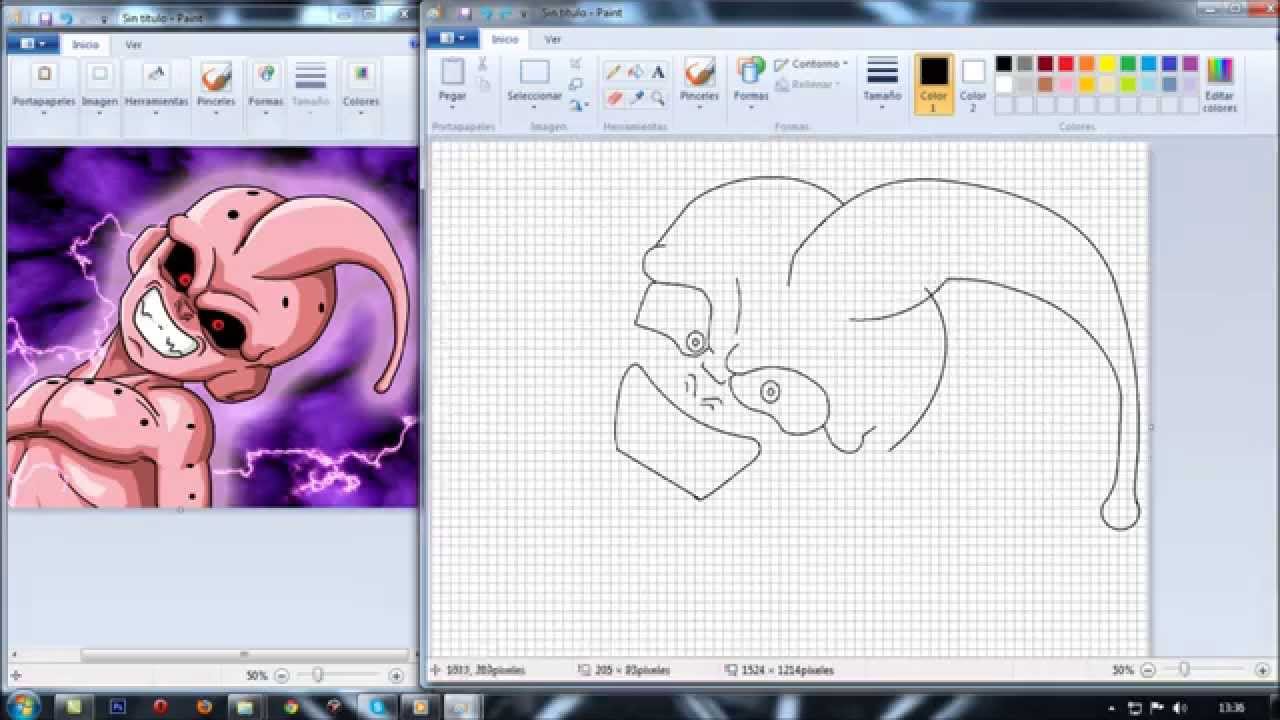Select the Magnifier tool
Screen dimensions: 1280x720
click(x=658, y=98)
